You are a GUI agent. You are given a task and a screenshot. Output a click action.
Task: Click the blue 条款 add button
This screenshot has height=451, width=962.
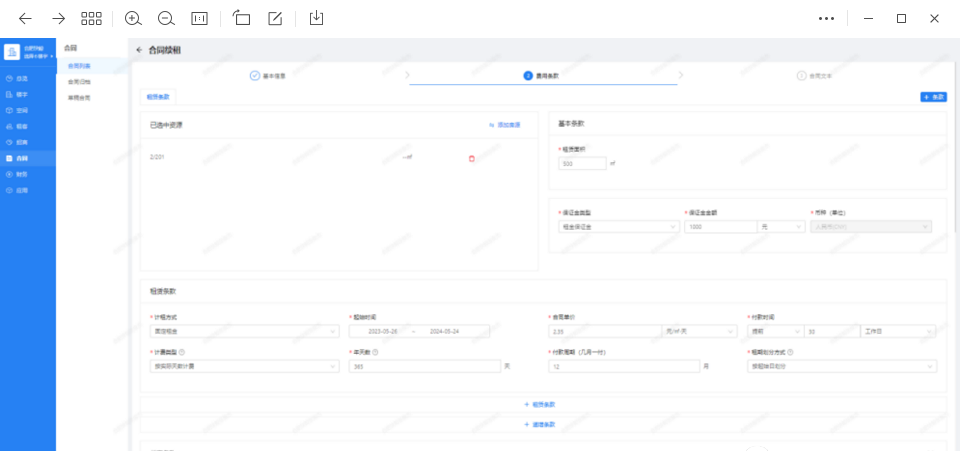933,97
